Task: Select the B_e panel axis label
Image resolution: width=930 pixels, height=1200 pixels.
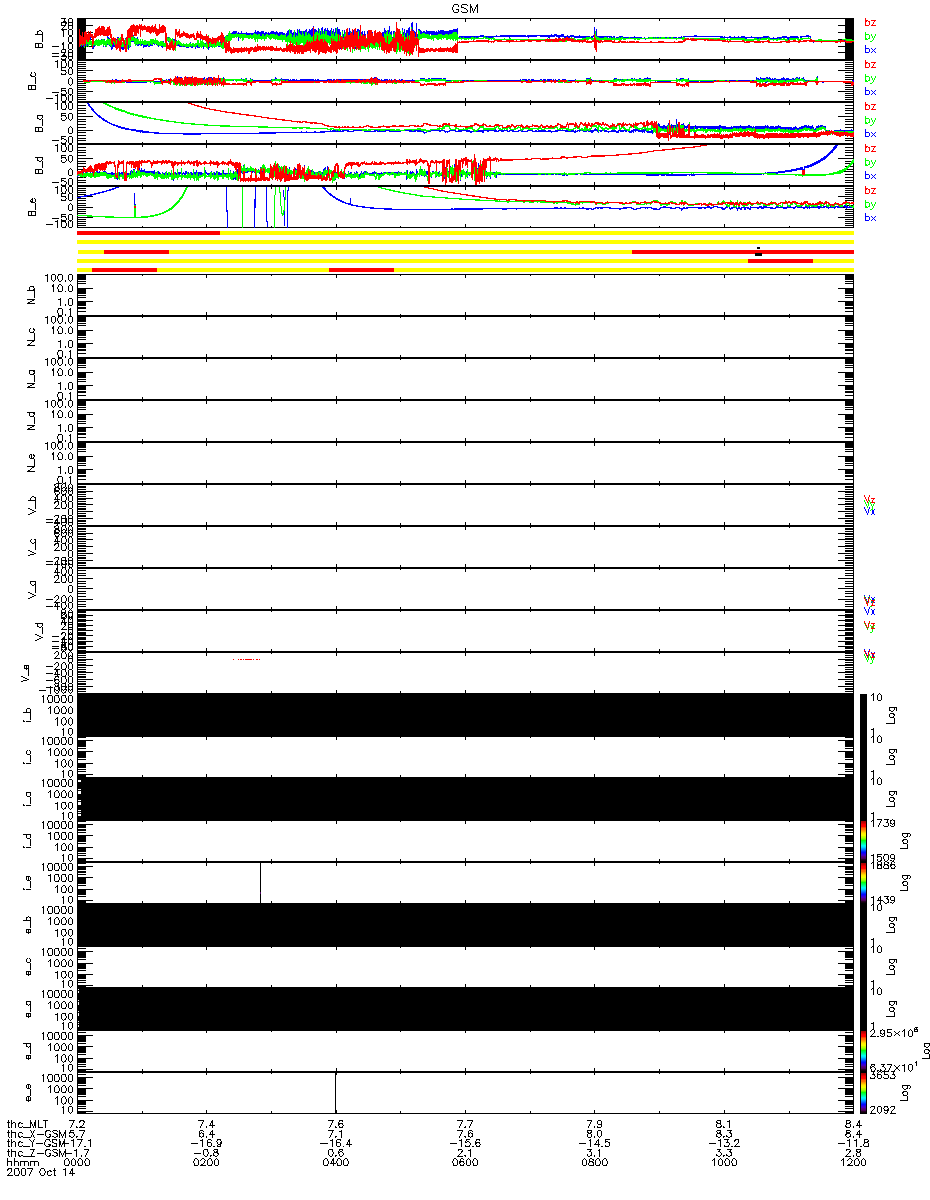Action: tap(33, 206)
